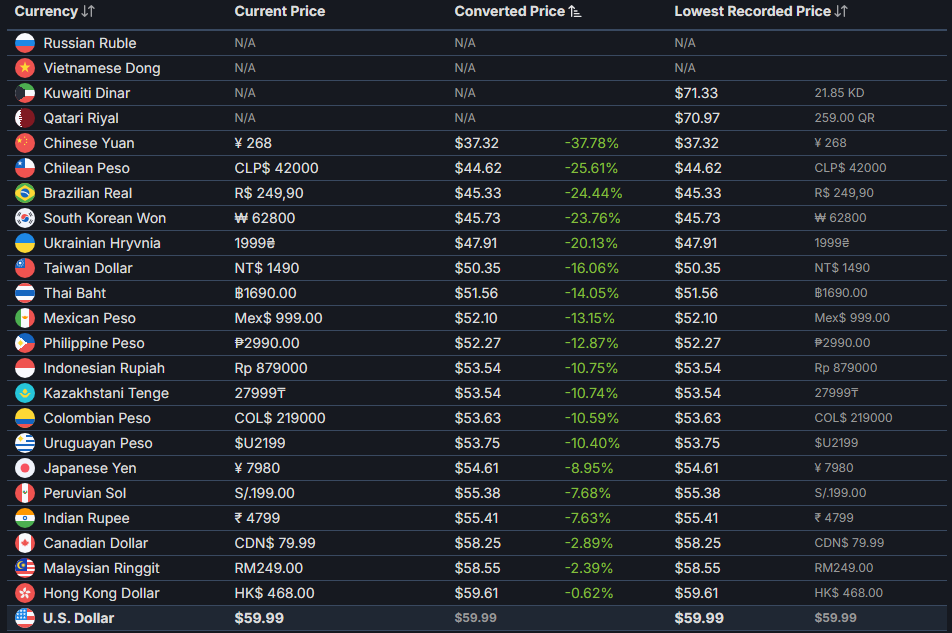The width and height of the screenshot is (952, 633).
Task: Click the CLP$ 42000 current price
Action: (x=276, y=168)
